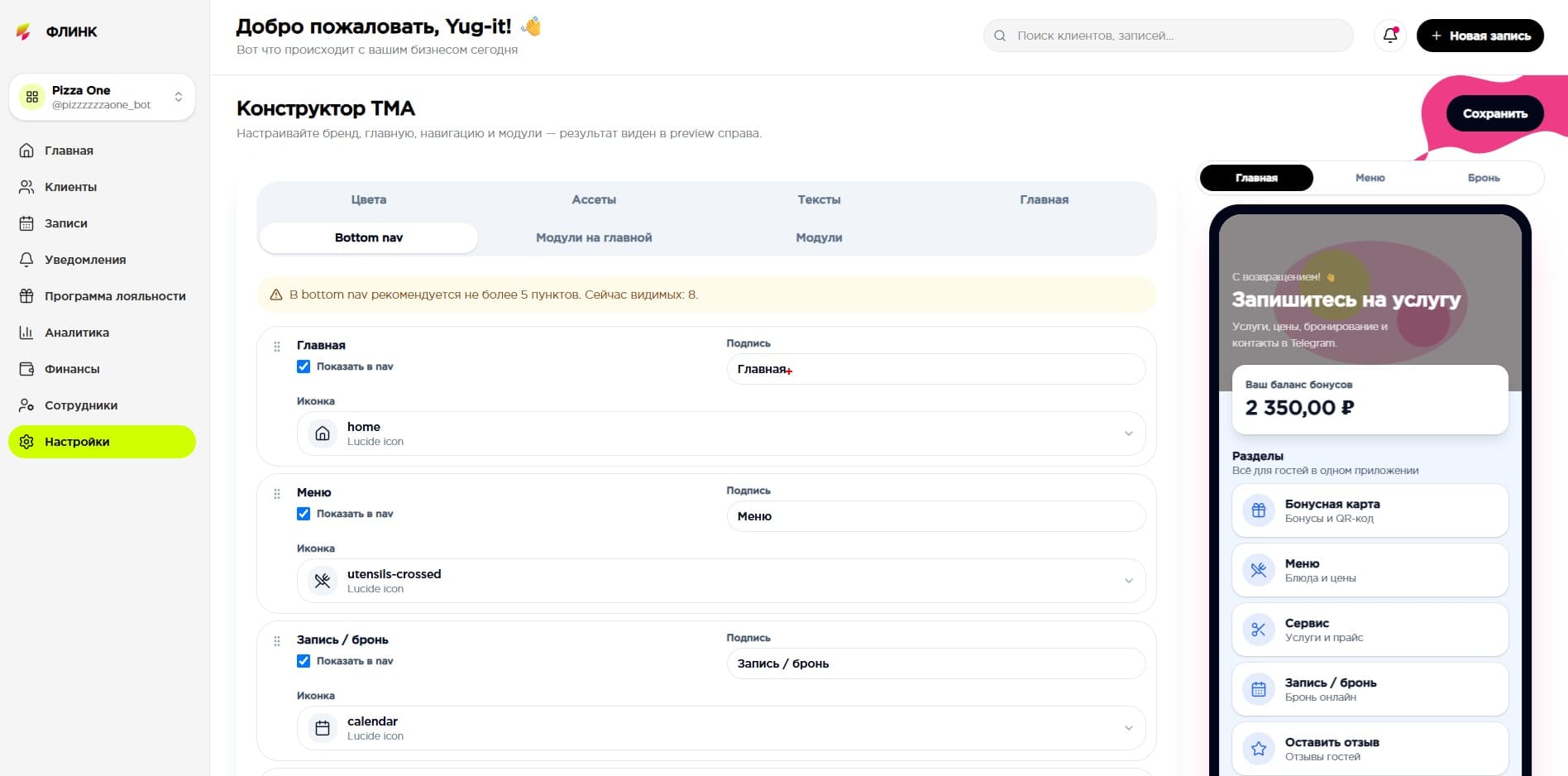Click the Новая запись button
Image resolution: width=1568 pixels, height=776 pixels.
pos(1480,36)
